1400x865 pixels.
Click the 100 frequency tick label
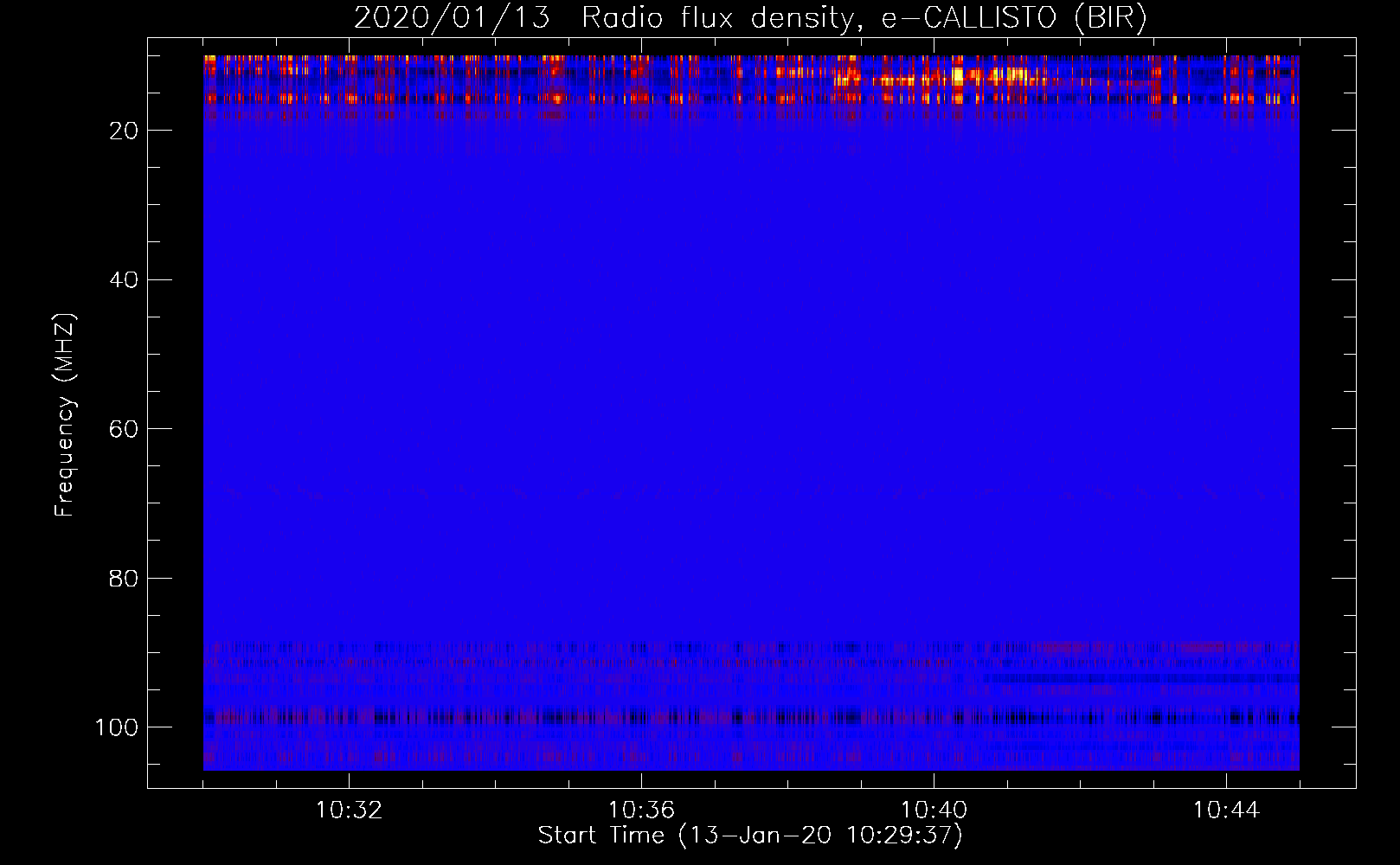[x=117, y=727]
